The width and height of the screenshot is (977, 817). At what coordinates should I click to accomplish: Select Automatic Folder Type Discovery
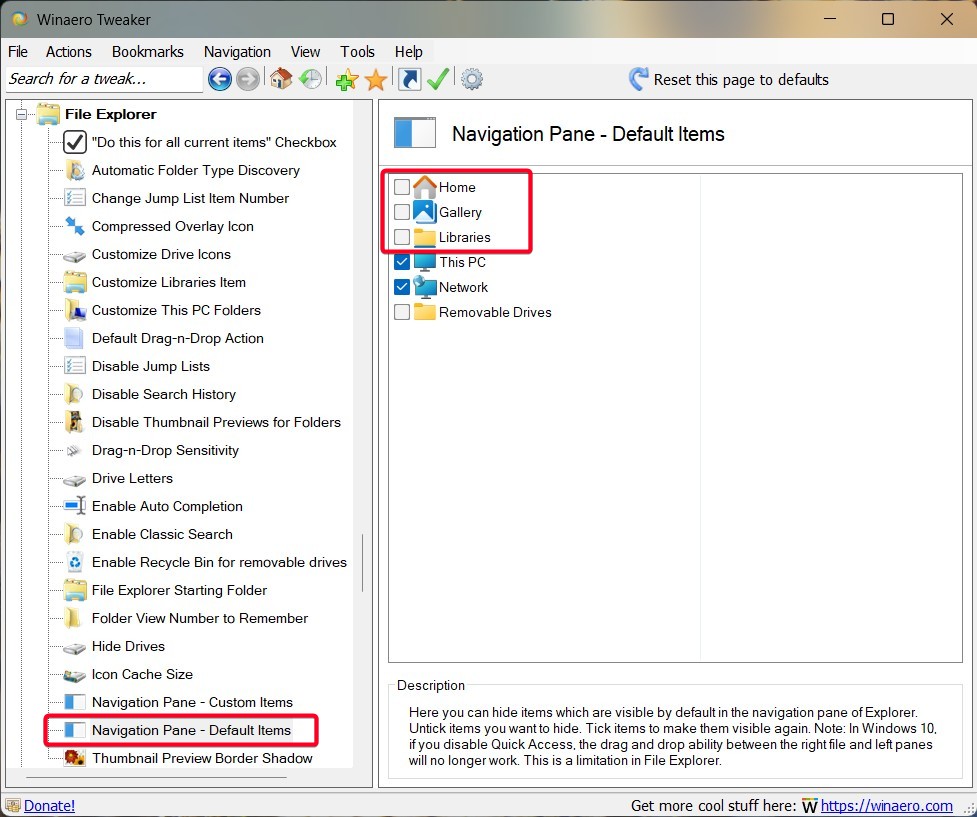pos(196,170)
